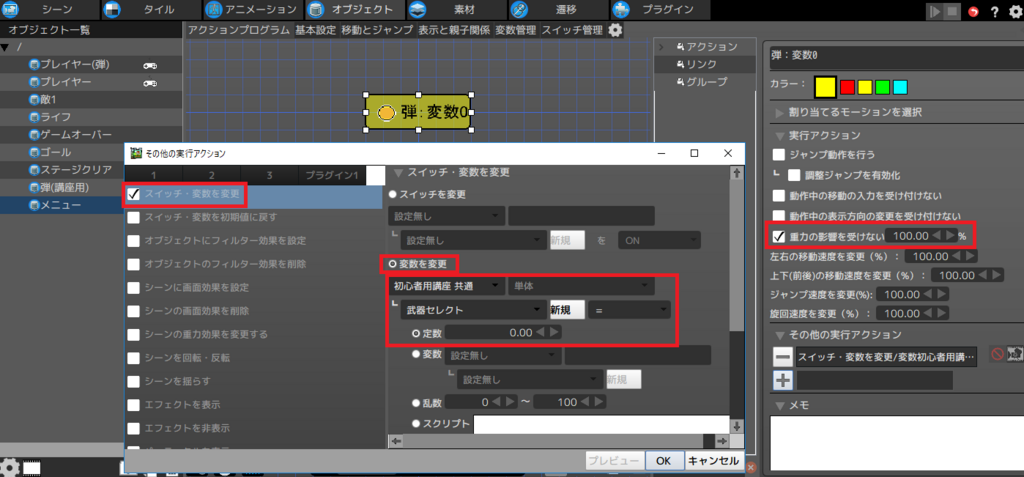Image resolution: width=1024 pixels, height=477 pixels.
Task: Click the プレイヤー(弾) object icon
Action: (x=34, y=65)
